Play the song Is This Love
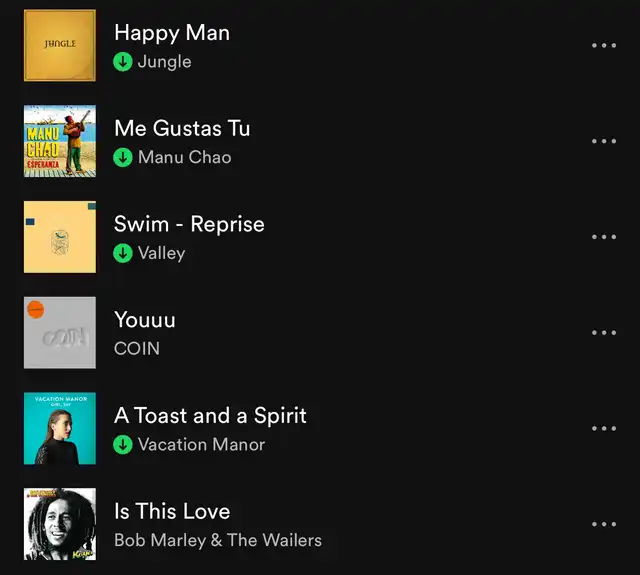640x575 pixels. [172, 511]
